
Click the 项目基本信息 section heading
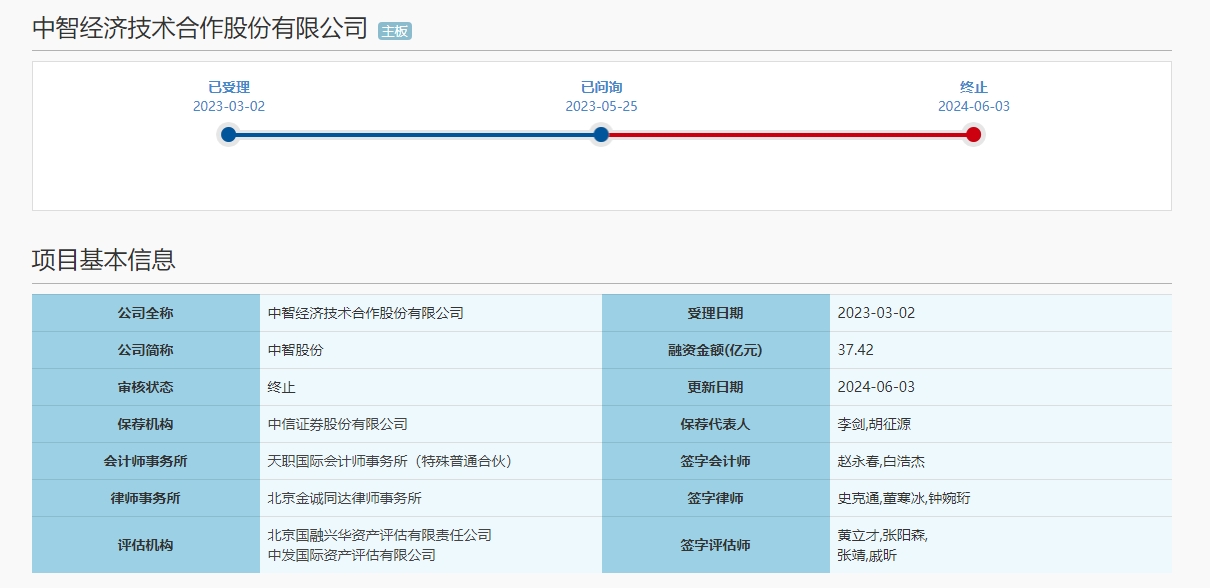[x=104, y=260]
